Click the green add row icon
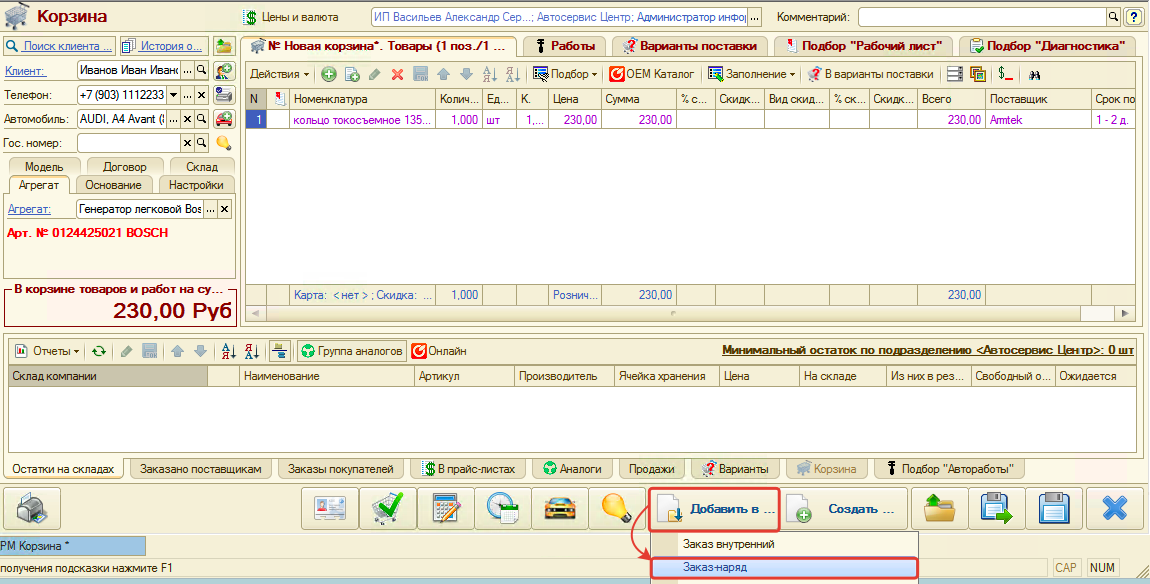The width and height of the screenshot is (1150, 584). 329,74
